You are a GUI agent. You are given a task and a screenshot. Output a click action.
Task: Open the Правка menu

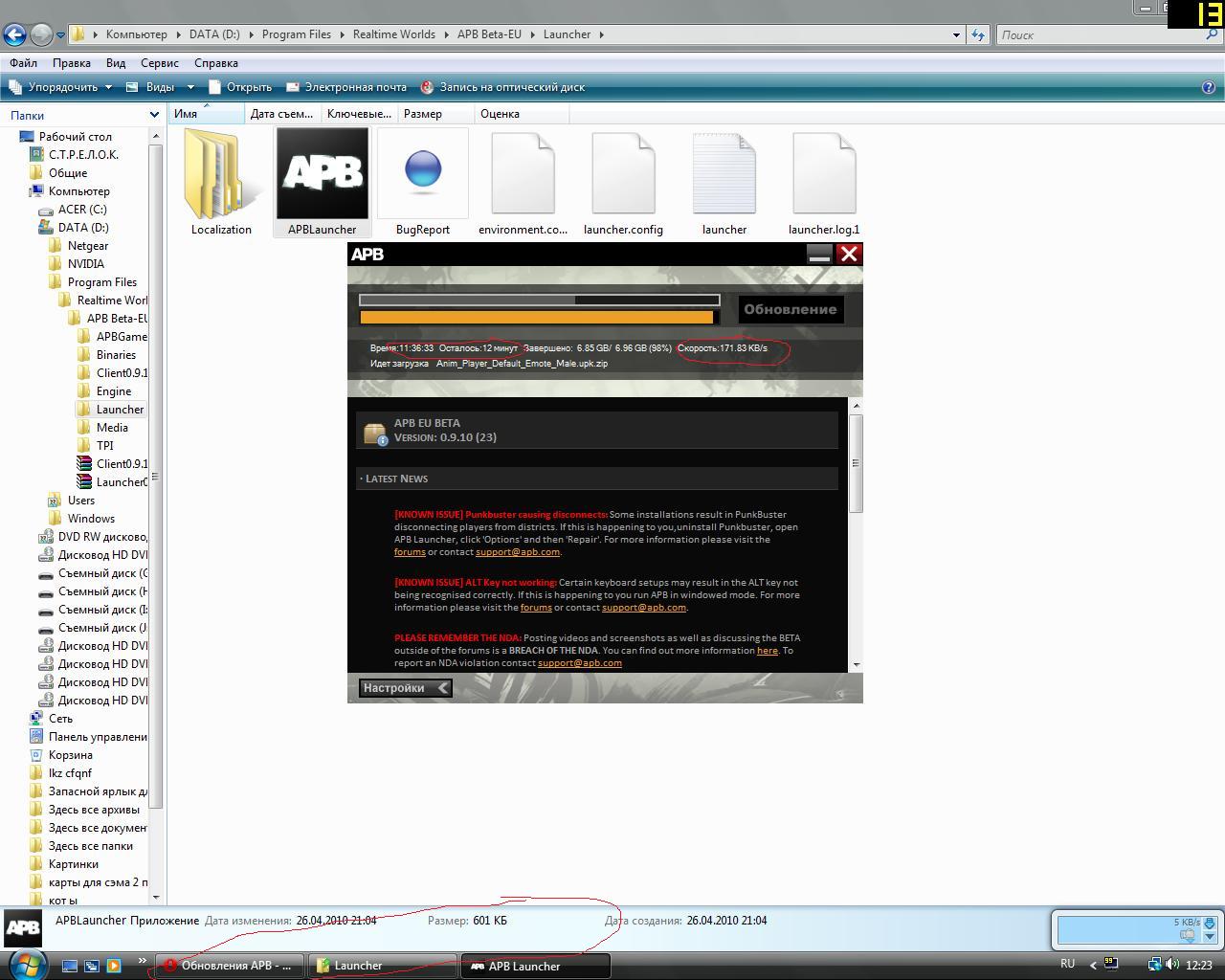(x=71, y=63)
